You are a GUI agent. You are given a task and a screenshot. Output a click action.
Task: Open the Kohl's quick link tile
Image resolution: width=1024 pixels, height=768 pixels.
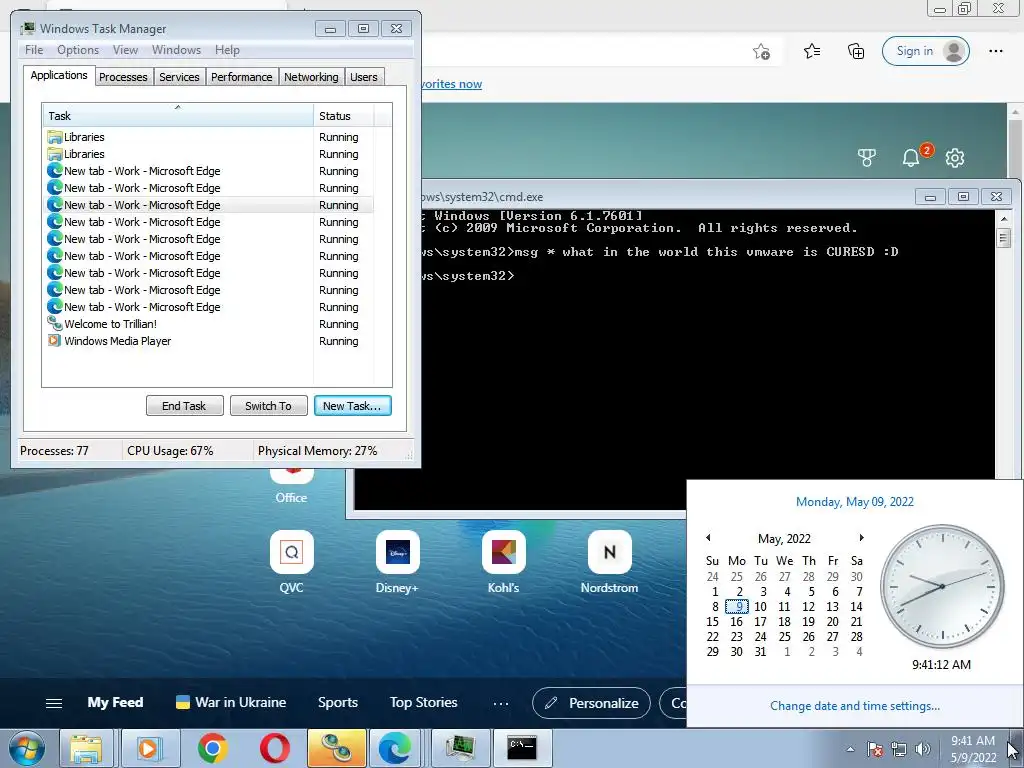[504, 552]
